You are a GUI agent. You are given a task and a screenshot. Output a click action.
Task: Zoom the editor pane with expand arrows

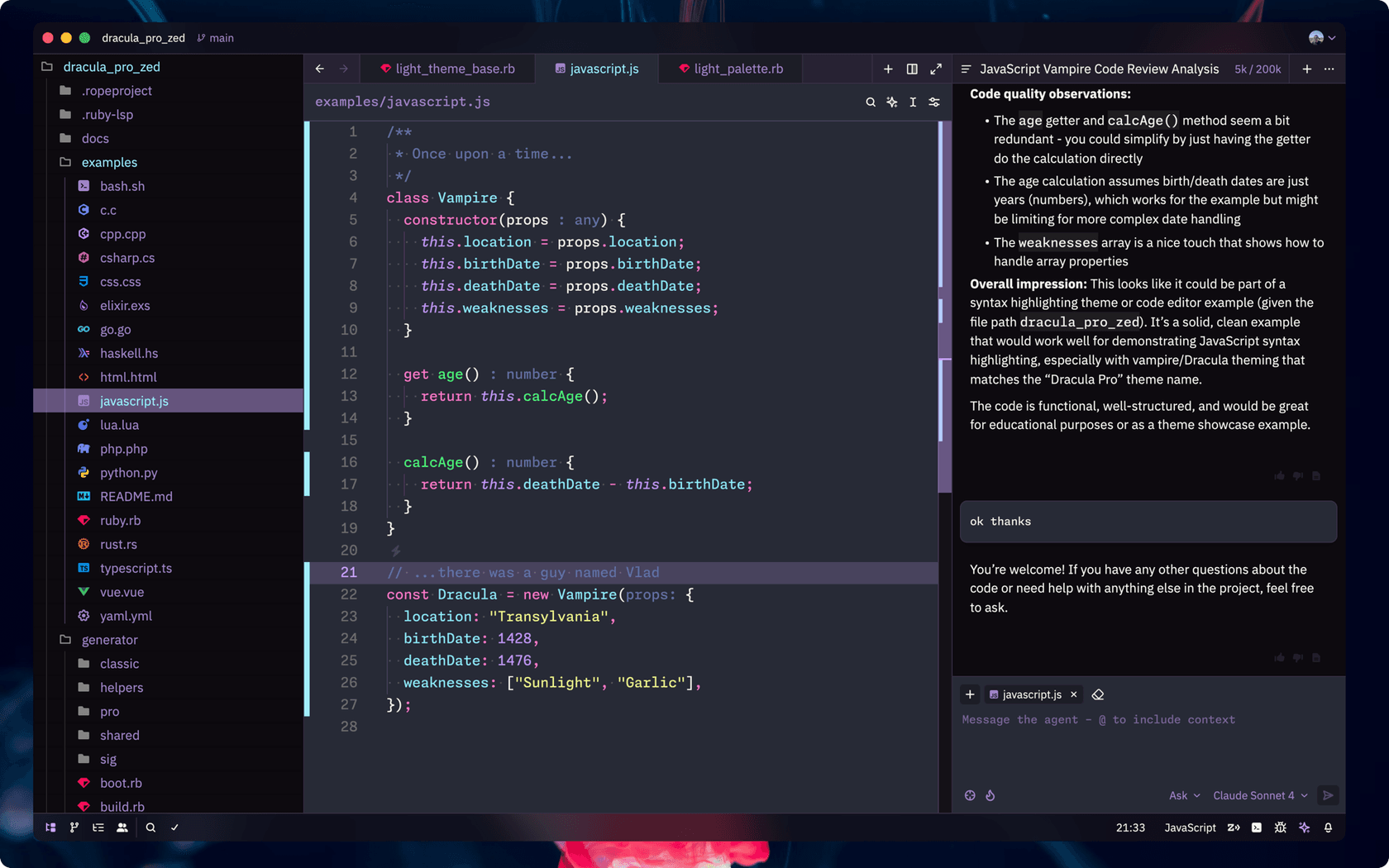pyautogui.click(x=936, y=69)
